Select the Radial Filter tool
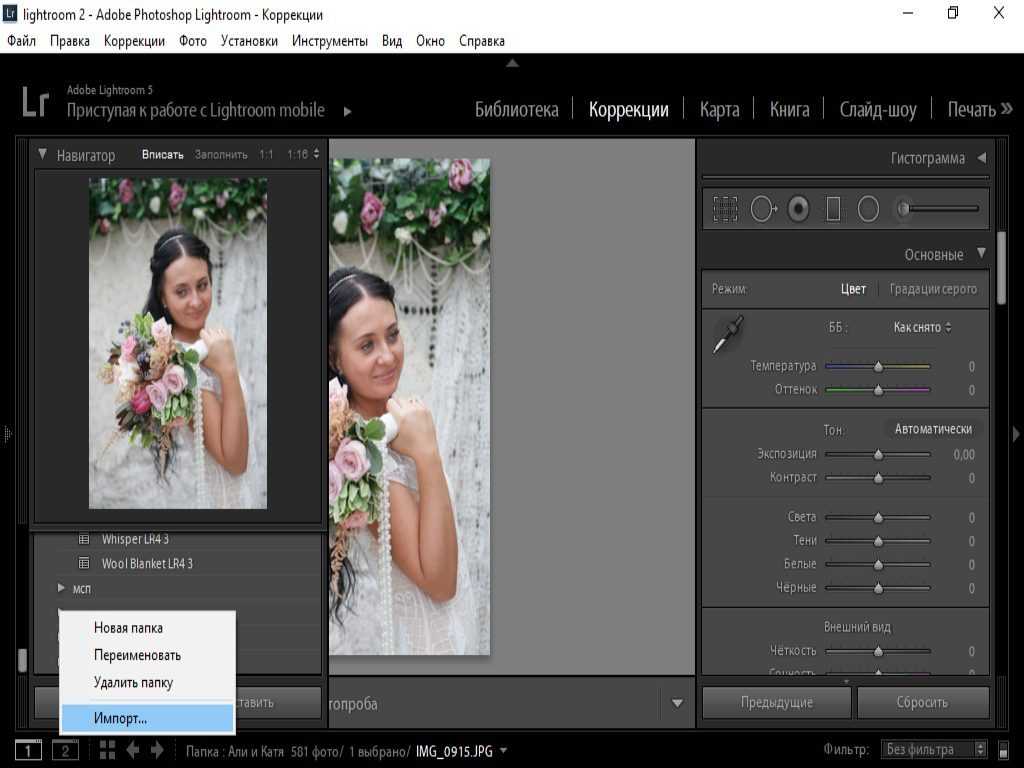1024x768 pixels. (x=868, y=210)
